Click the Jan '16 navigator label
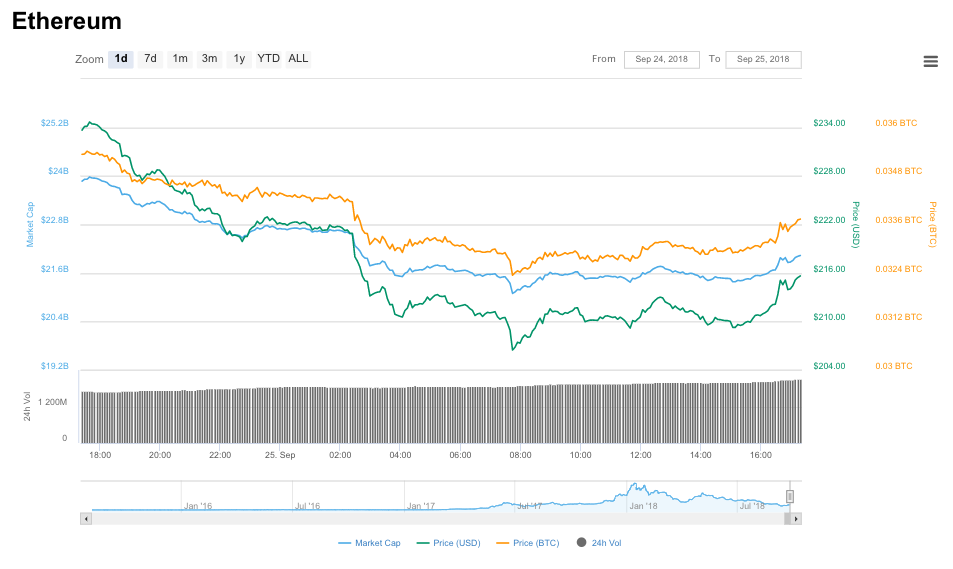Viewport: 953px width, 569px height. [198, 506]
